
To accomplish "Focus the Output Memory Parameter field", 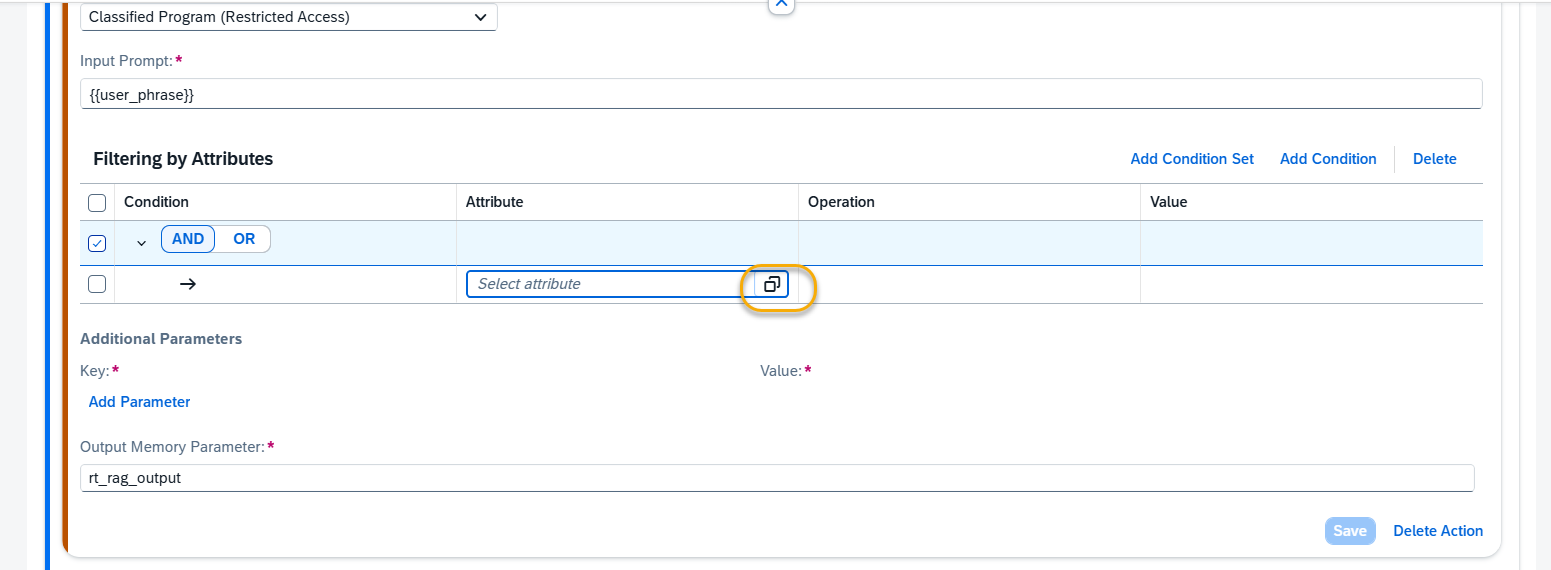I will point(777,478).
